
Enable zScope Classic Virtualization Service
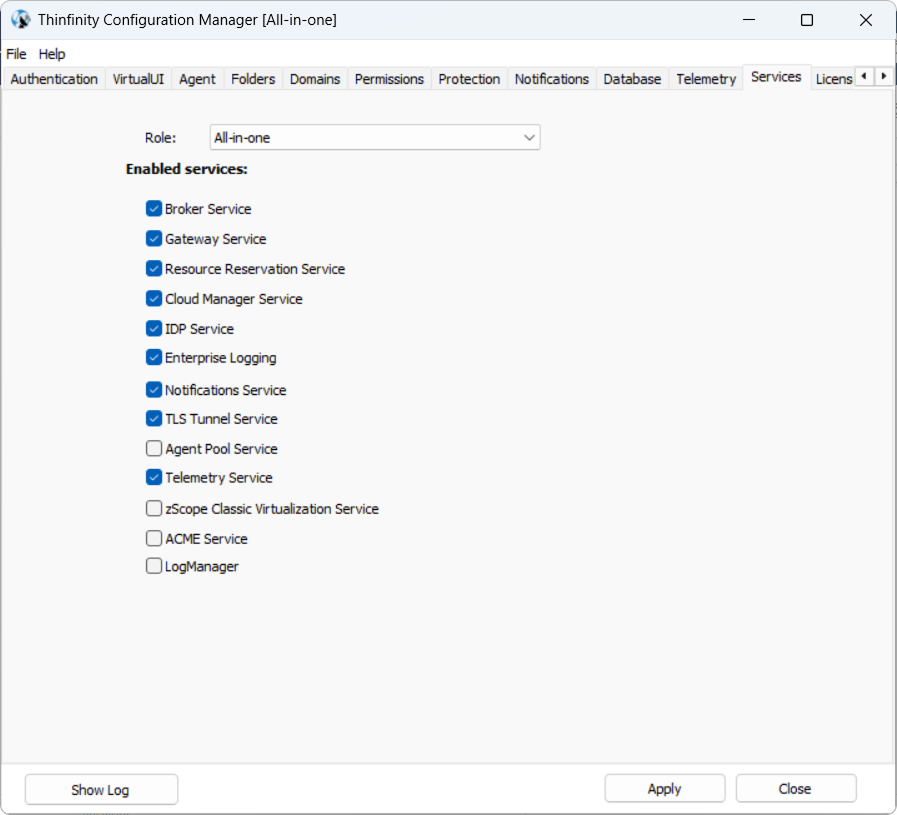point(153,508)
